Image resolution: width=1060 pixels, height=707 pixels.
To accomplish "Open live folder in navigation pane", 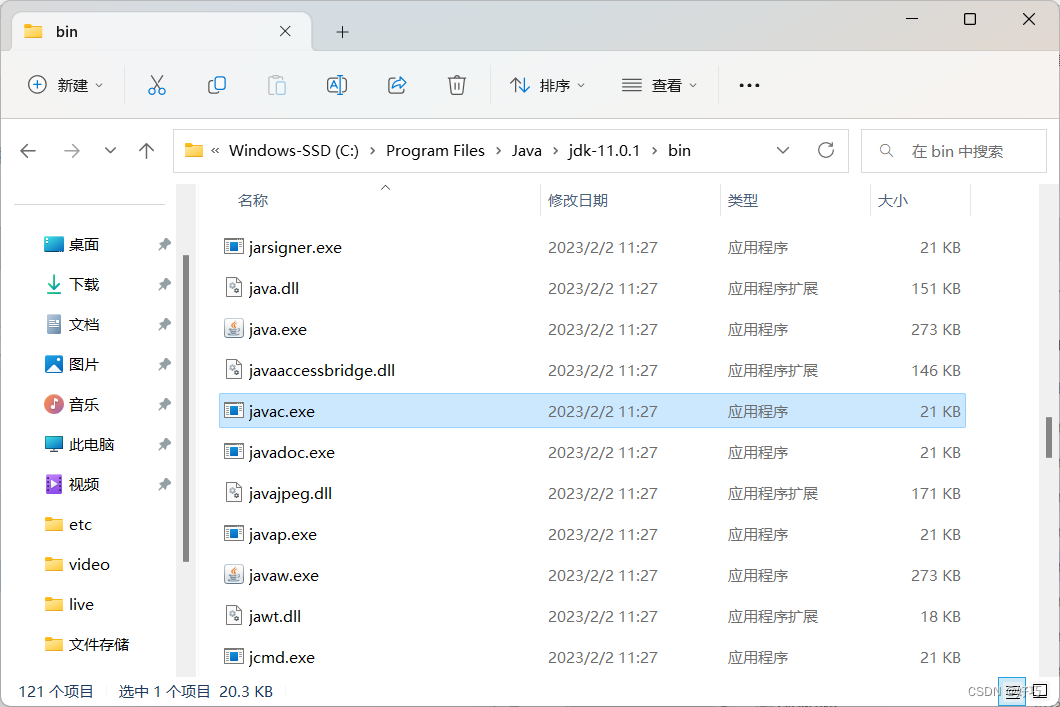I will pyautogui.click(x=81, y=604).
